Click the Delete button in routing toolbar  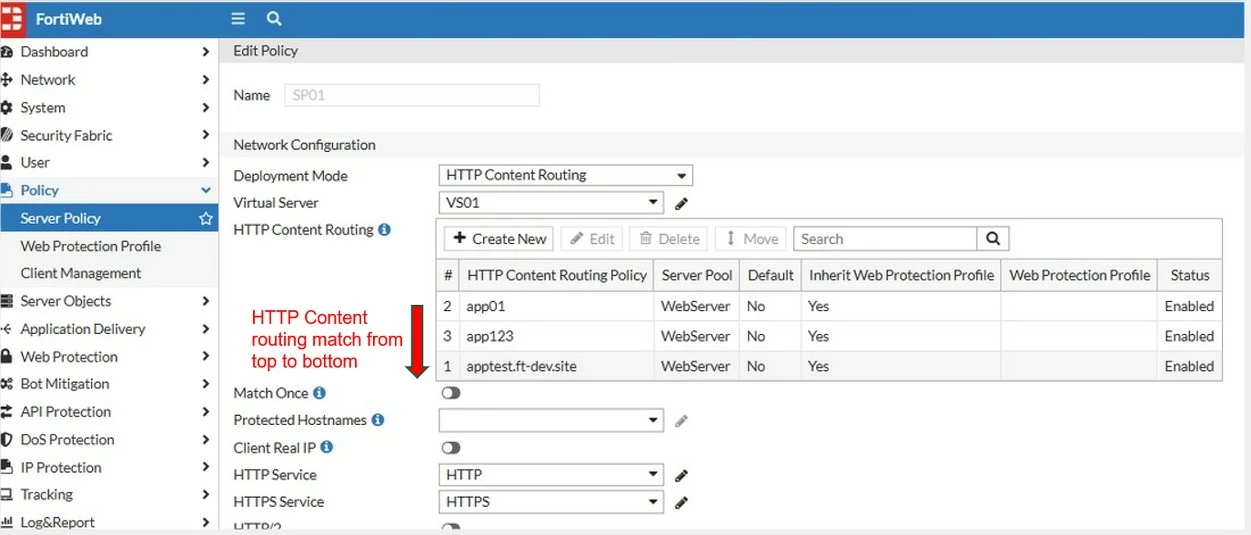tap(669, 239)
